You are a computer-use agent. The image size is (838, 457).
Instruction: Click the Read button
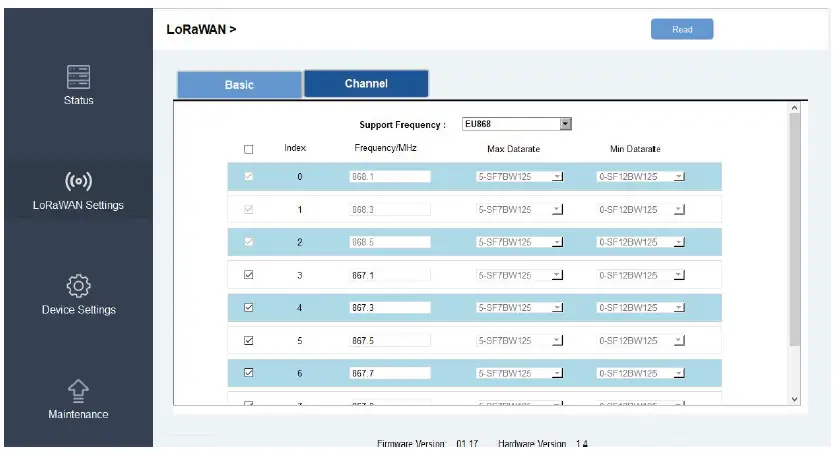tap(682, 29)
